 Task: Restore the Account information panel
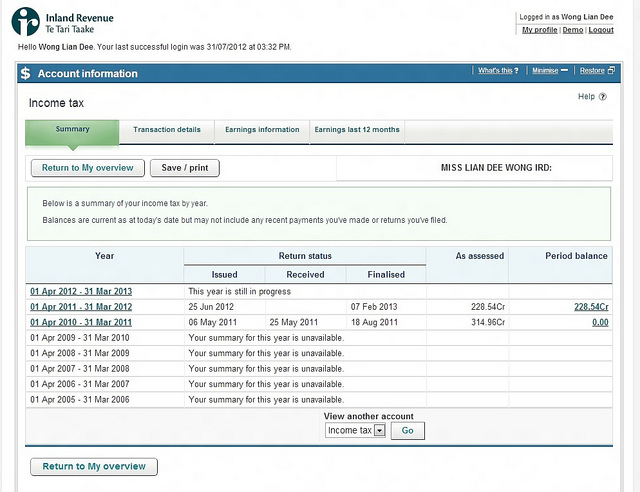pos(596,71)
